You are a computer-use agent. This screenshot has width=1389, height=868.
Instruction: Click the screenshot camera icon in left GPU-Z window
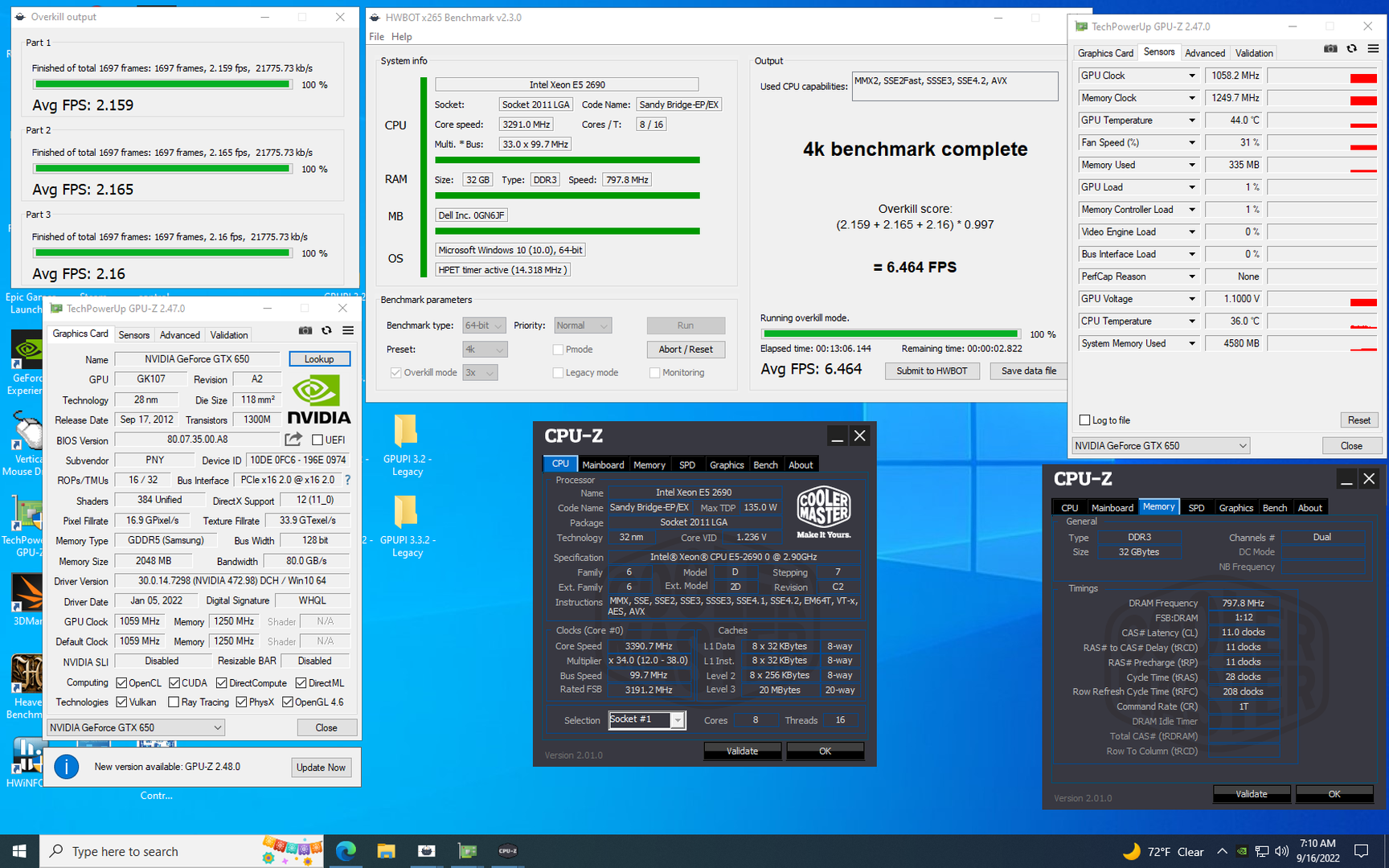[305, 330]
